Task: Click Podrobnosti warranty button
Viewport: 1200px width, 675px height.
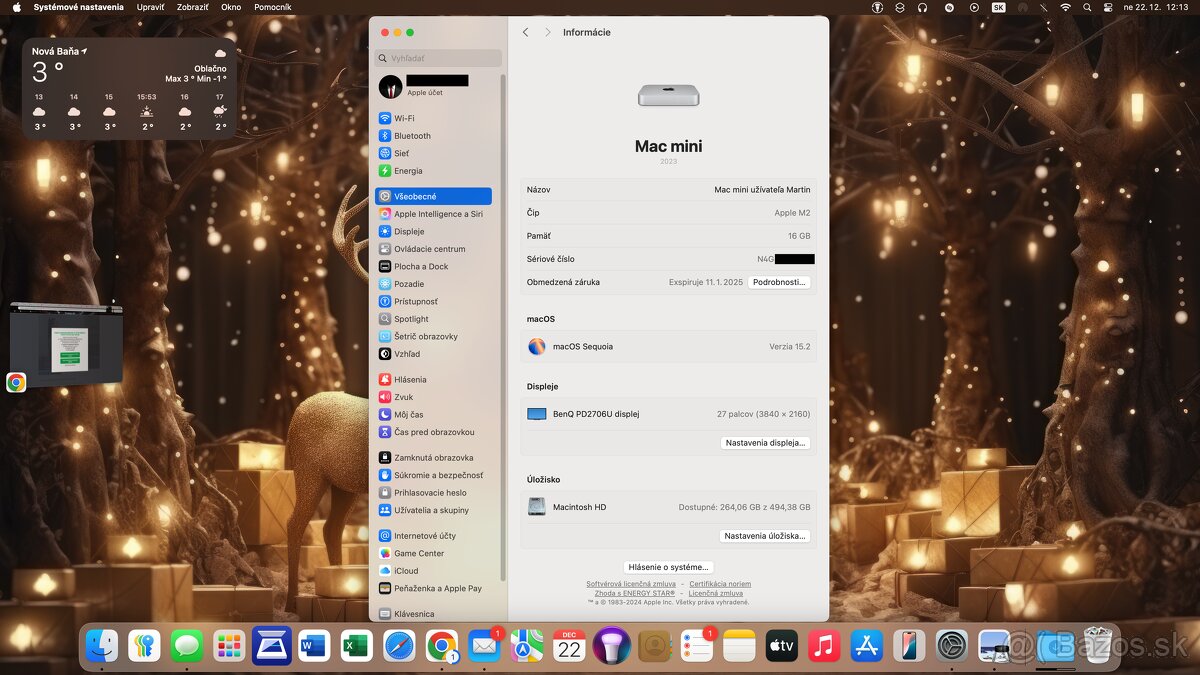Action: (779, 282)
